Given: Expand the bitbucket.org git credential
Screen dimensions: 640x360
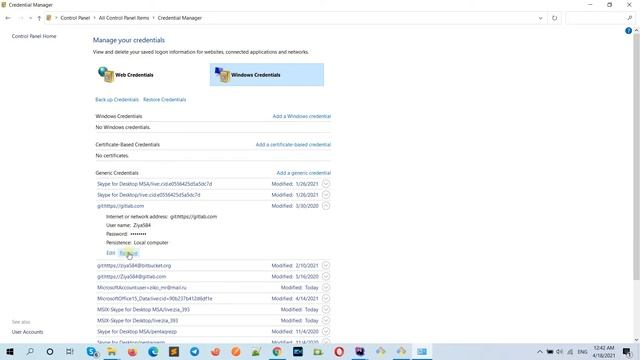Looking at the screenshot, I should tap(326, 265).
